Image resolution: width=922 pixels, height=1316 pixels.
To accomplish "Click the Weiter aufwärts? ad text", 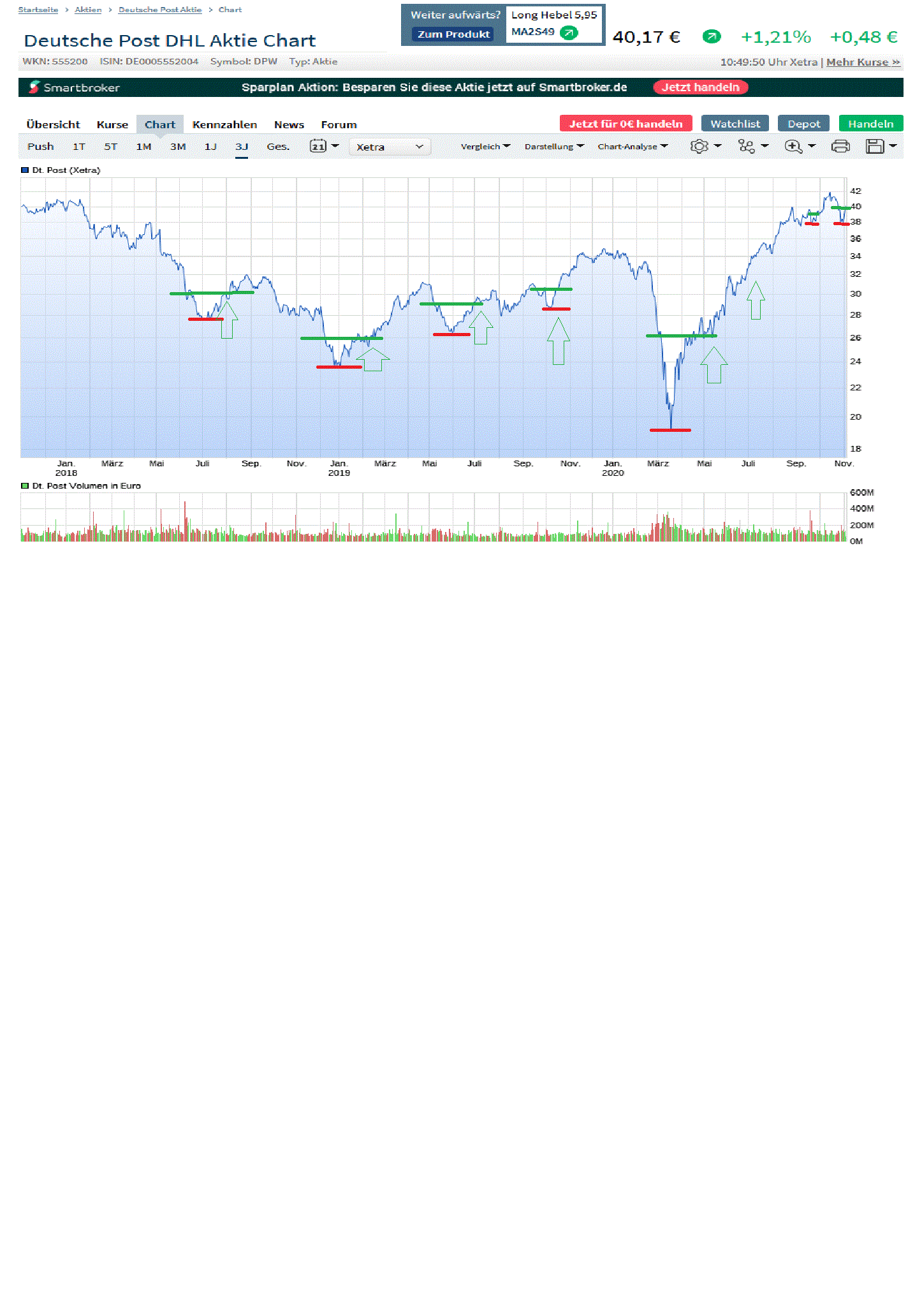I will tap(455, 15).
